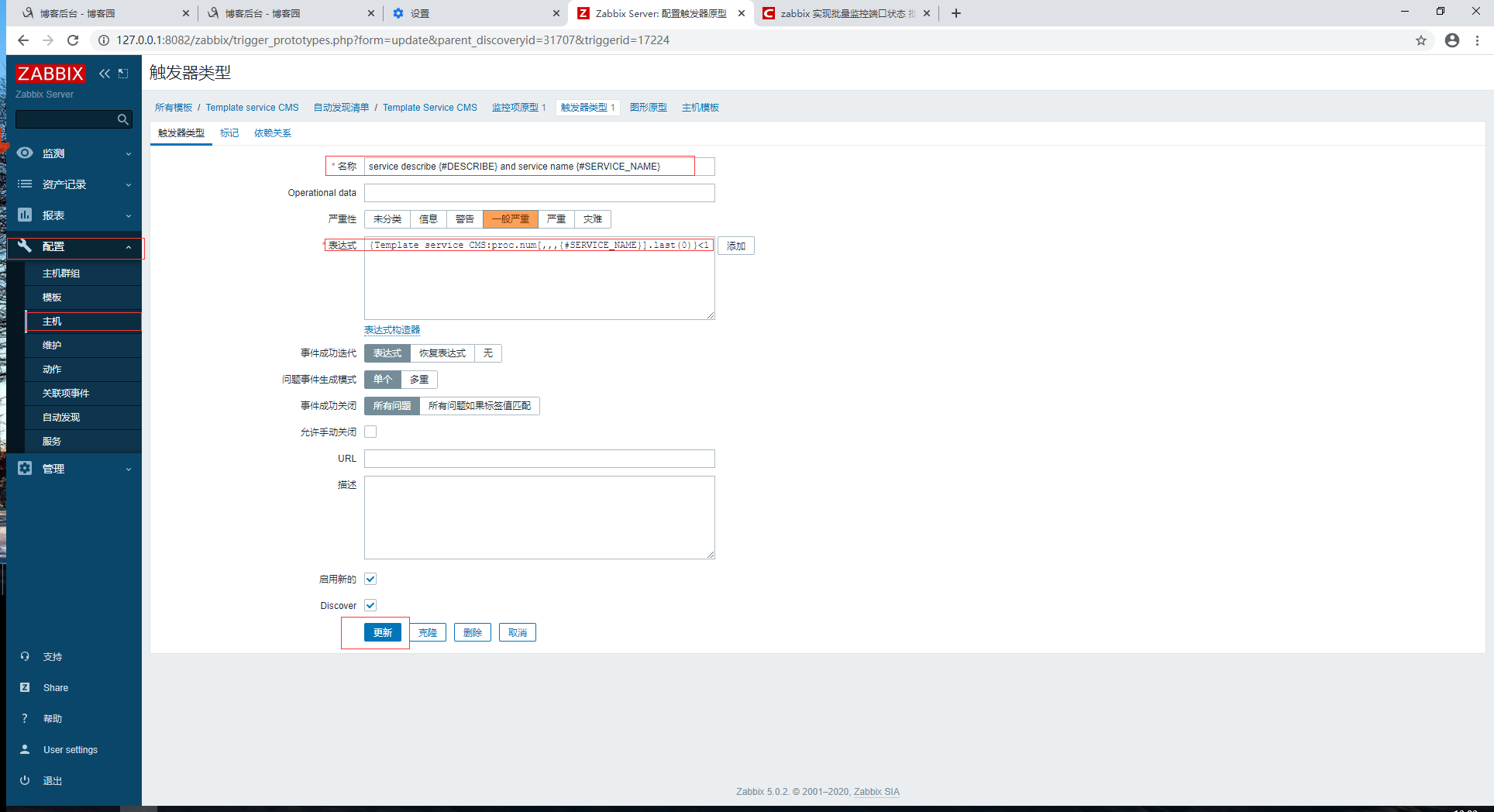Viewport: 1494px width, 812px height.
Task: Toggle sidebar kiosk view icon
Action: [x=123, y=74]
